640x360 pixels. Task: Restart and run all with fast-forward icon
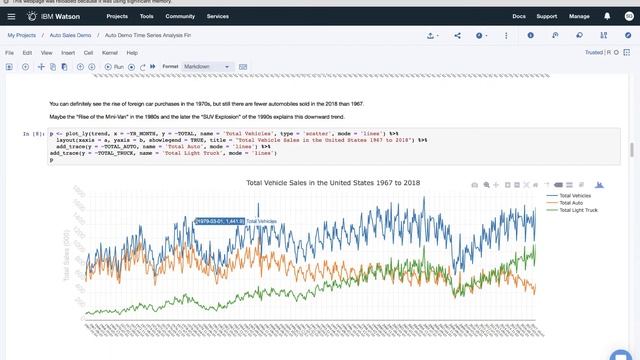(x=153, y=67)
